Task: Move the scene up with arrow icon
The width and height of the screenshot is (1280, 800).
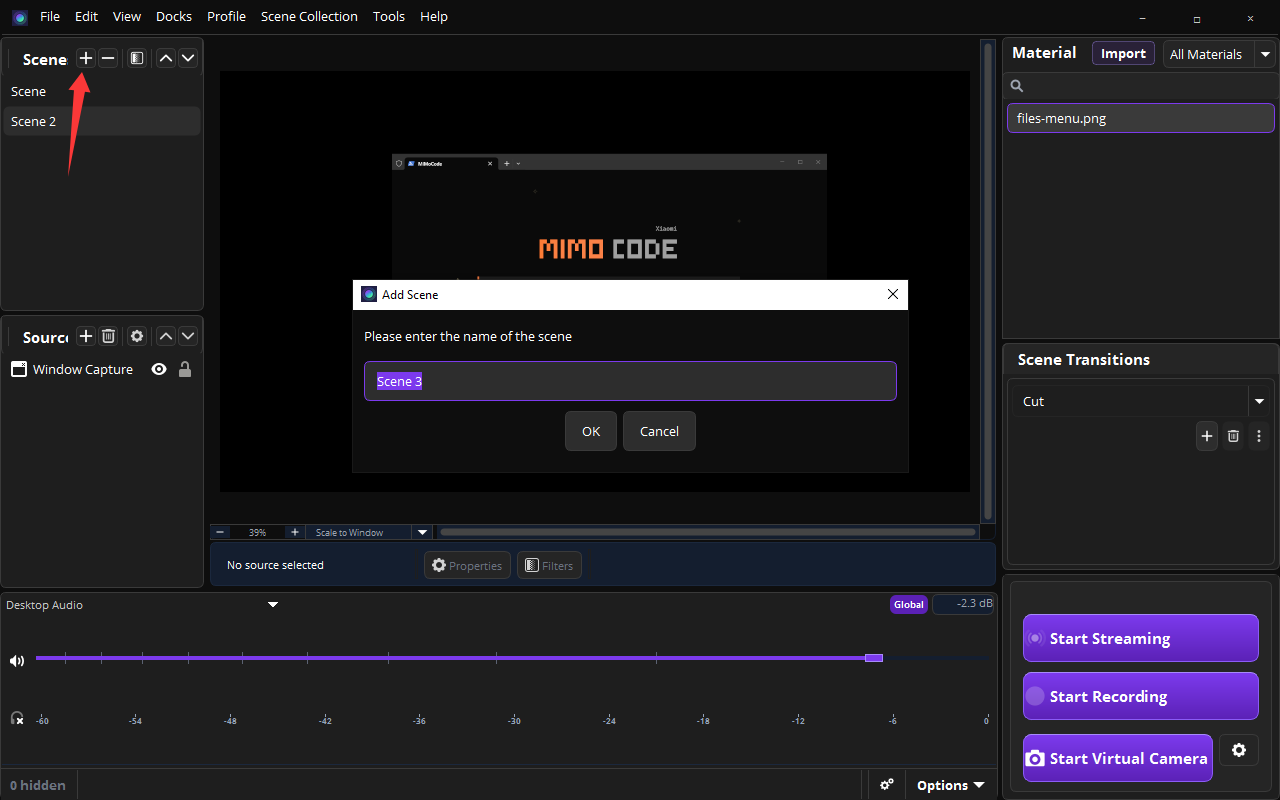Action: pyautogui.click(x=166, y=59)
